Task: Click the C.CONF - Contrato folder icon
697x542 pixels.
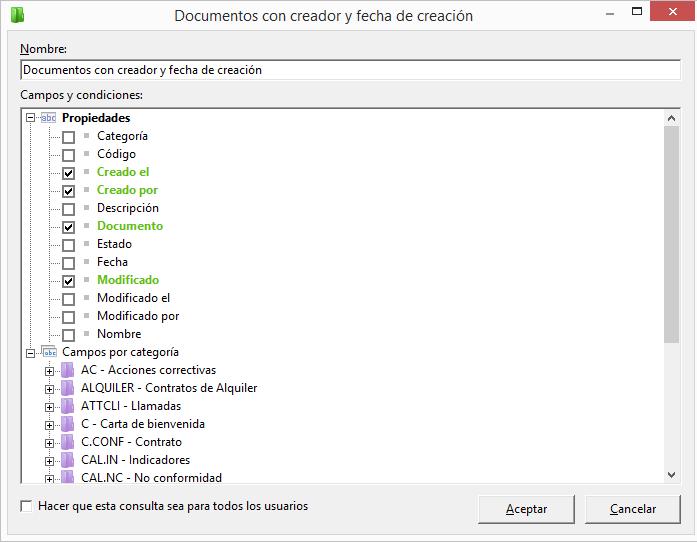Action: (68, 442)
